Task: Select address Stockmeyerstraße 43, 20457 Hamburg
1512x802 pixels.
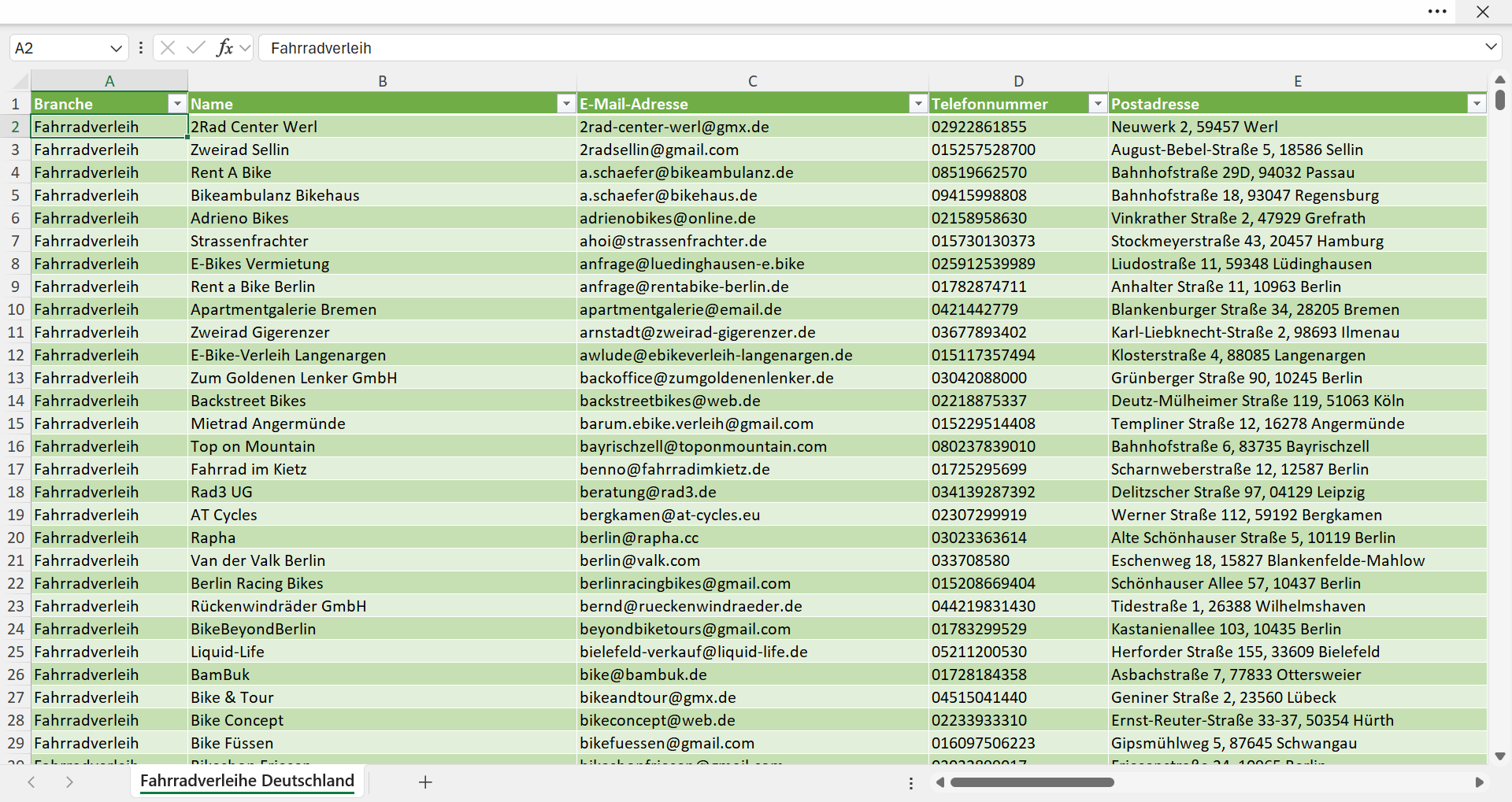Action: [1298, 241]
